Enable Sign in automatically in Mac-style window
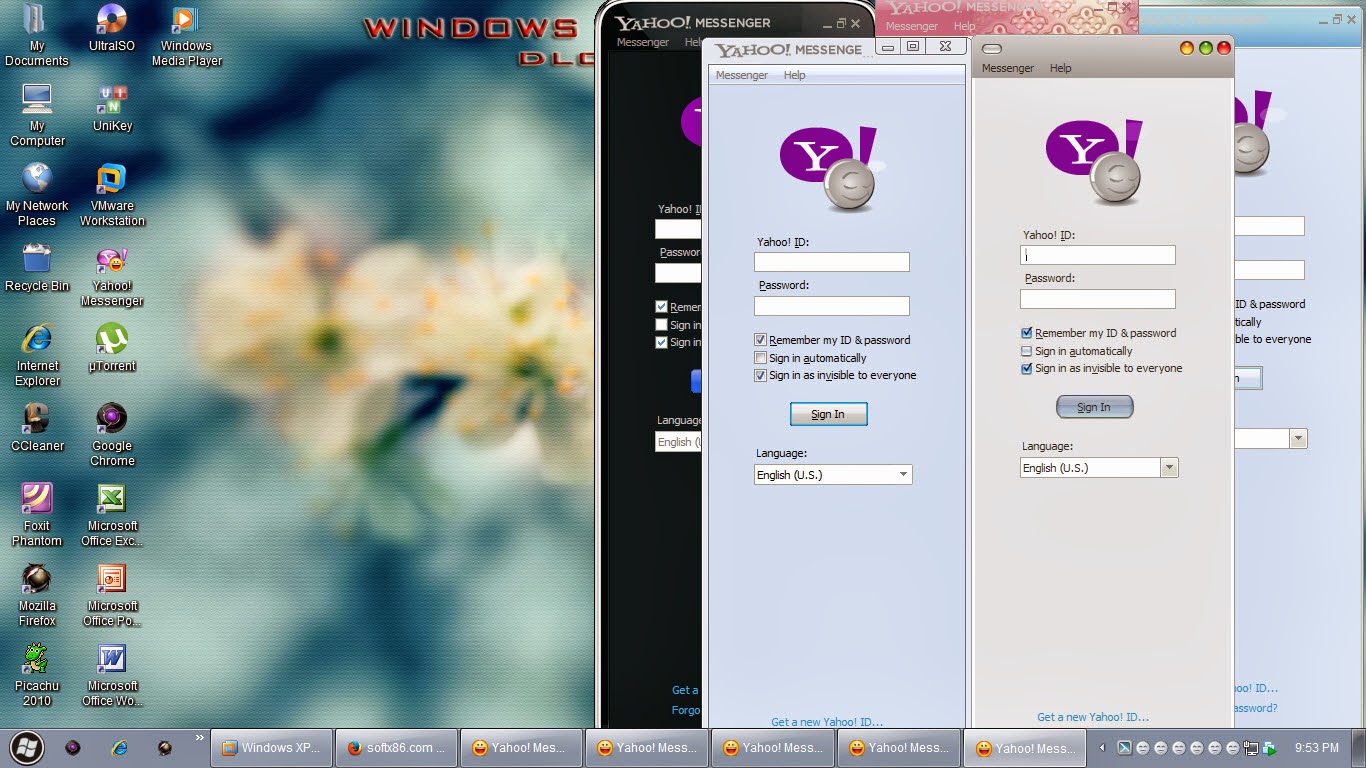 pos(1026,351)
